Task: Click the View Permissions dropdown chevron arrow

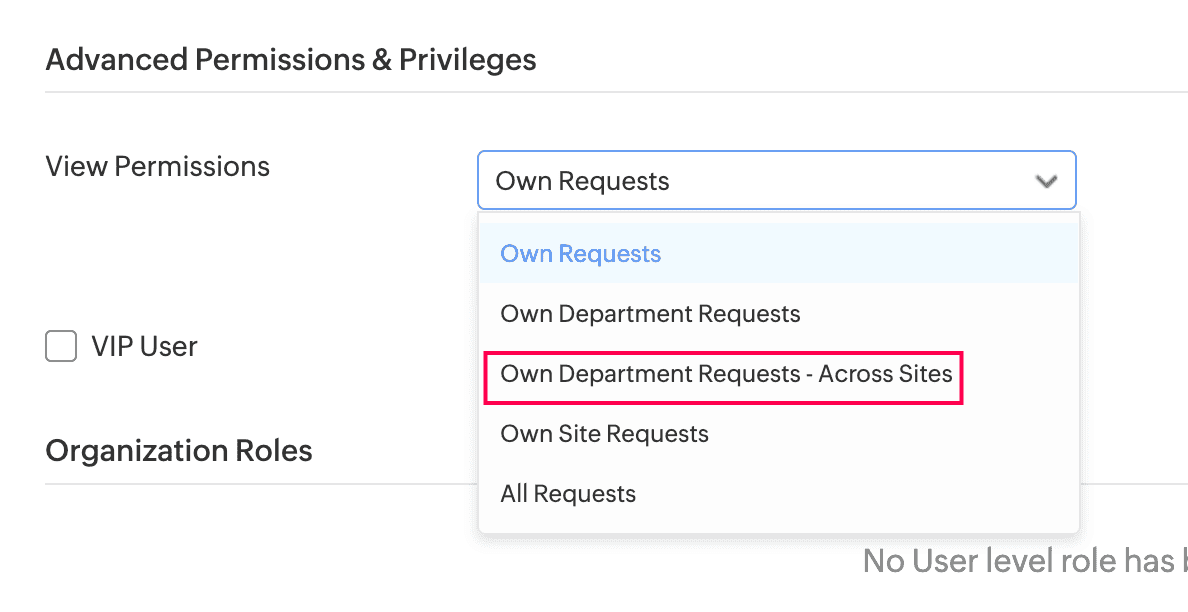Action: point(1046,181)
